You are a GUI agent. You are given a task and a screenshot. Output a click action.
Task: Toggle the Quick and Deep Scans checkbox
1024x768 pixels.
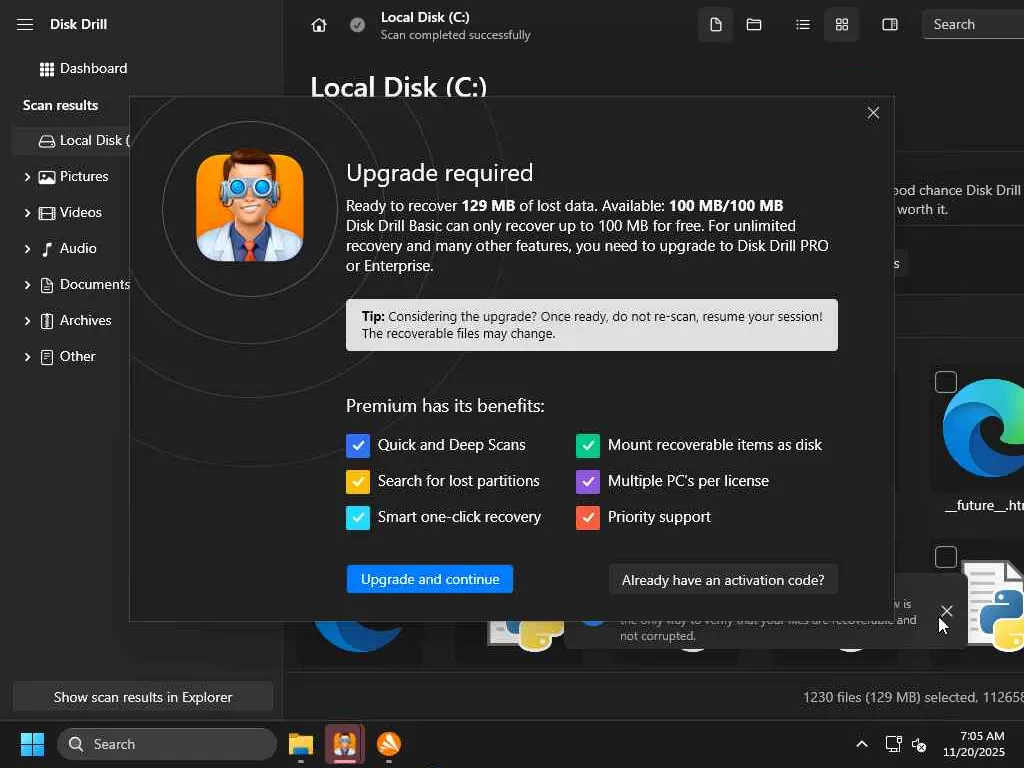click(x=358, y=445)
